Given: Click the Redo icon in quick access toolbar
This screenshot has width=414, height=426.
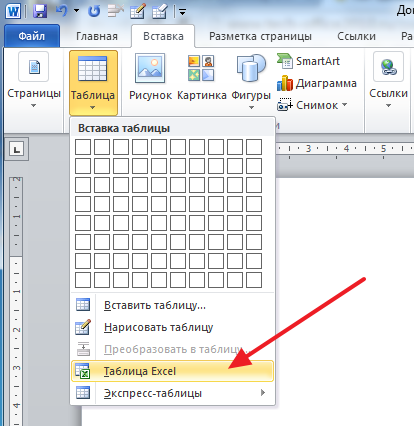Looking at the screenshot, I should click(94, 12).
